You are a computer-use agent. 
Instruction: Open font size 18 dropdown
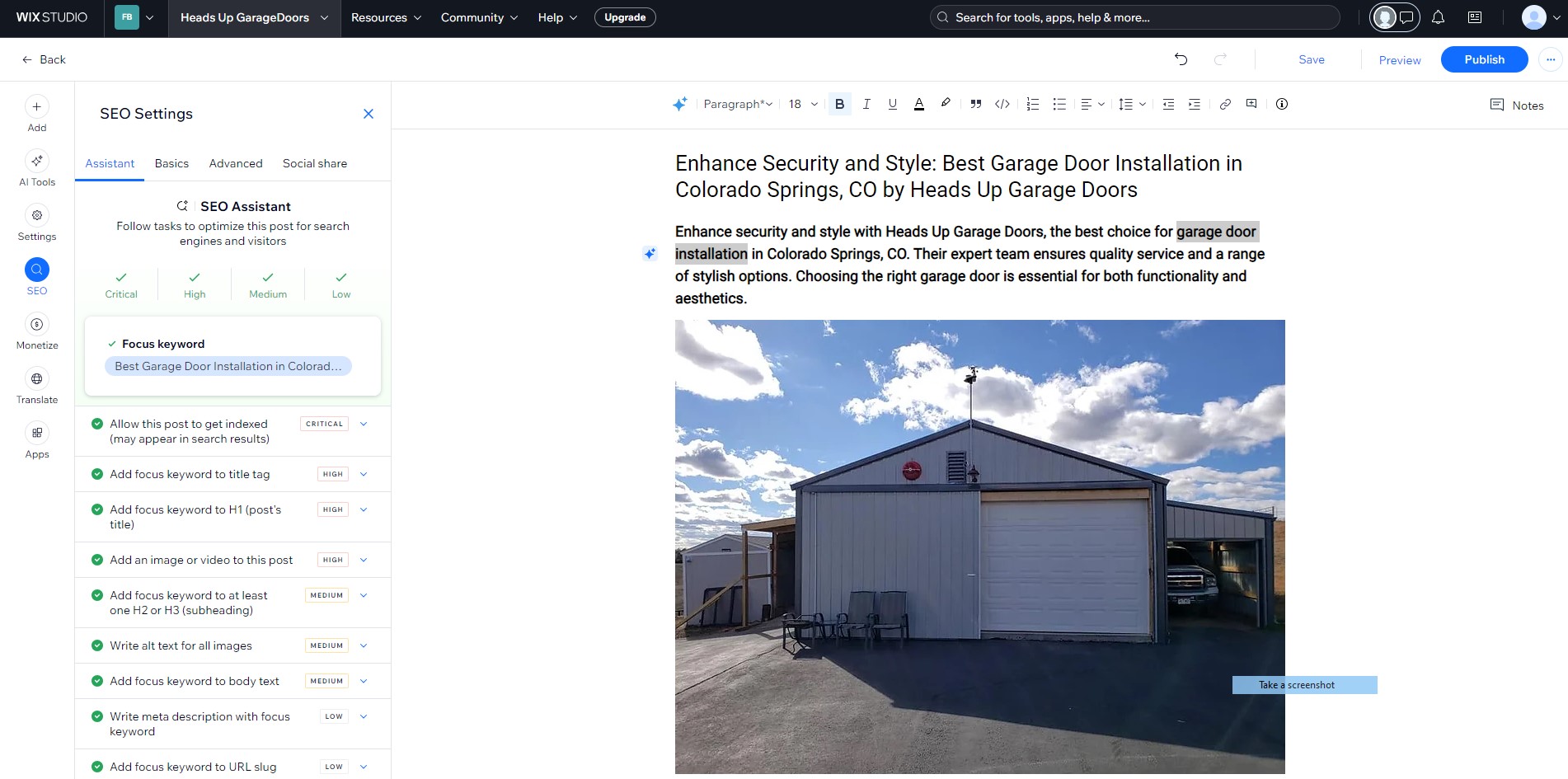(803, 104)
